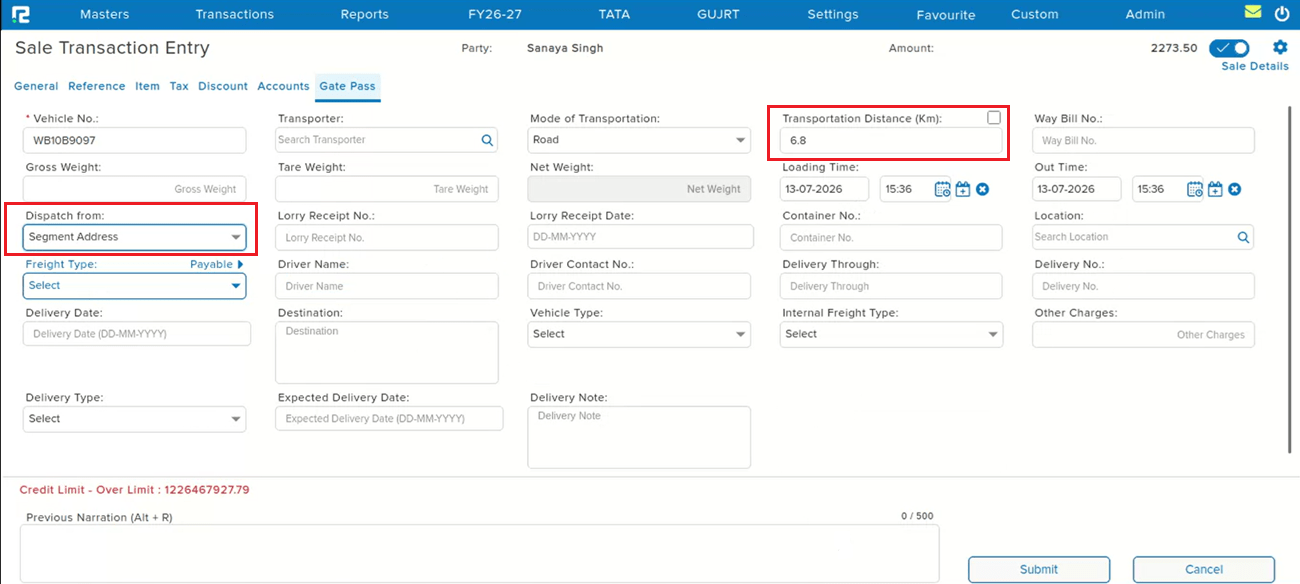Image resolution: width=1300 pixels, height=584 pixels.
Task: Click the app logo in top-left corner
Action: pyautogui.click(x=21, y=14)
